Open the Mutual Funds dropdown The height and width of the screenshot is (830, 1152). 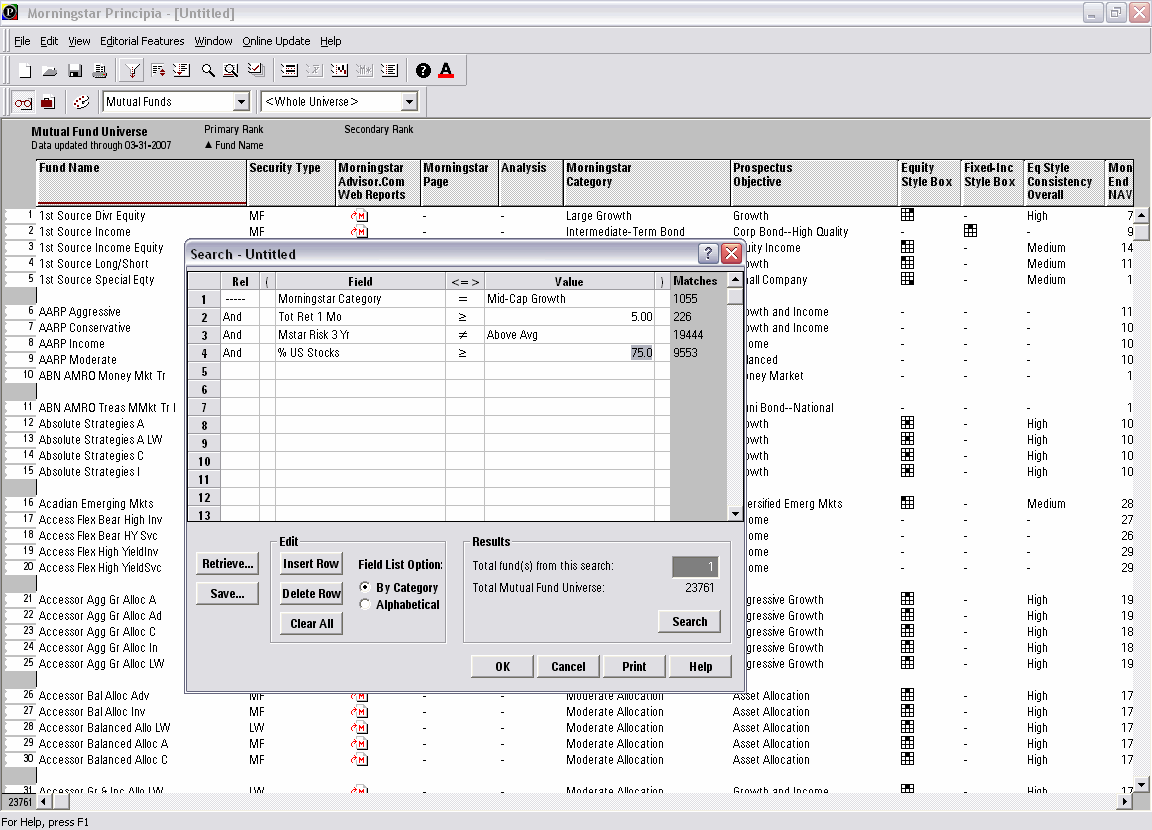240,102
